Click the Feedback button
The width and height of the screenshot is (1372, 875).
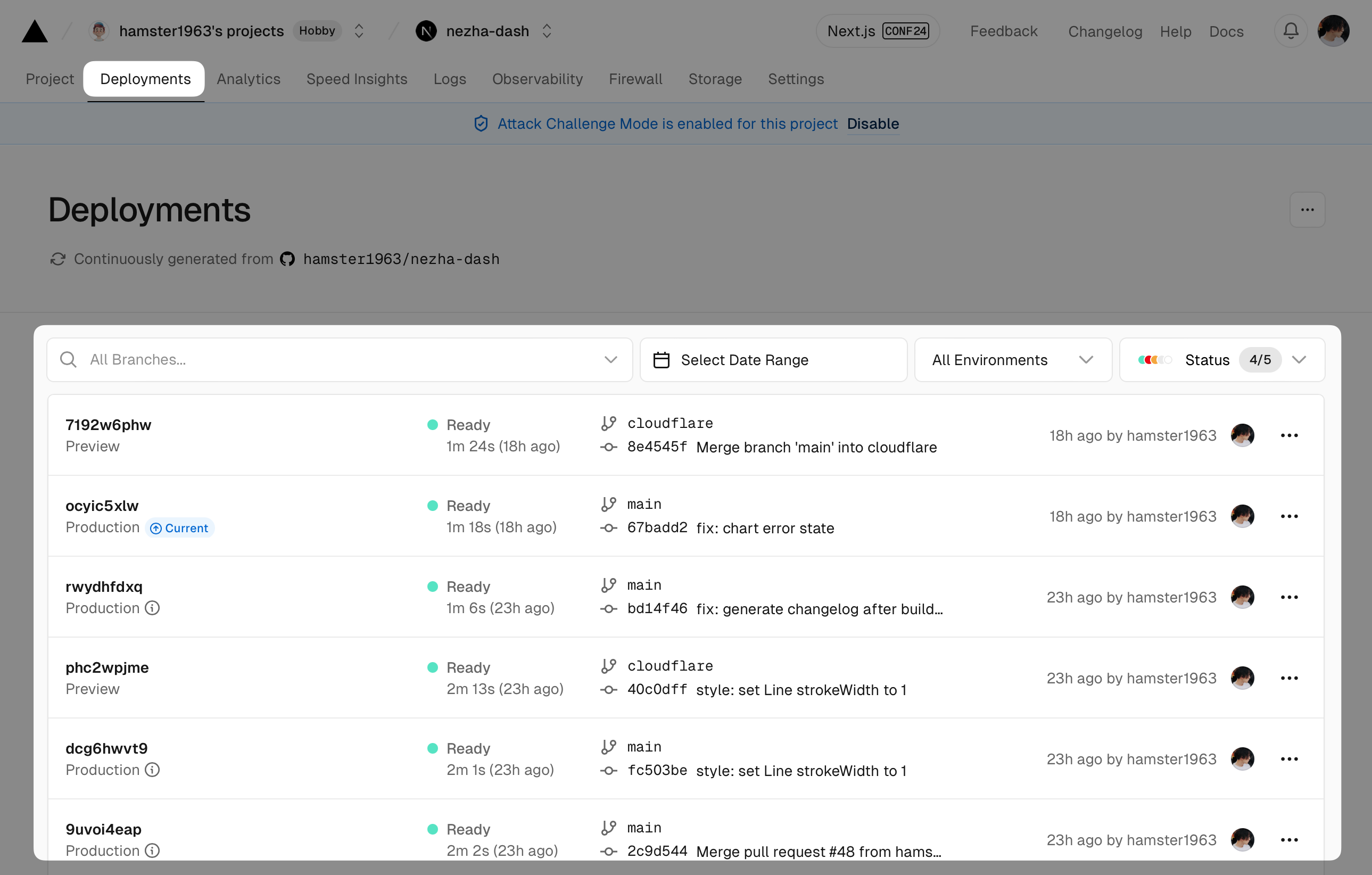point(1003,31)
